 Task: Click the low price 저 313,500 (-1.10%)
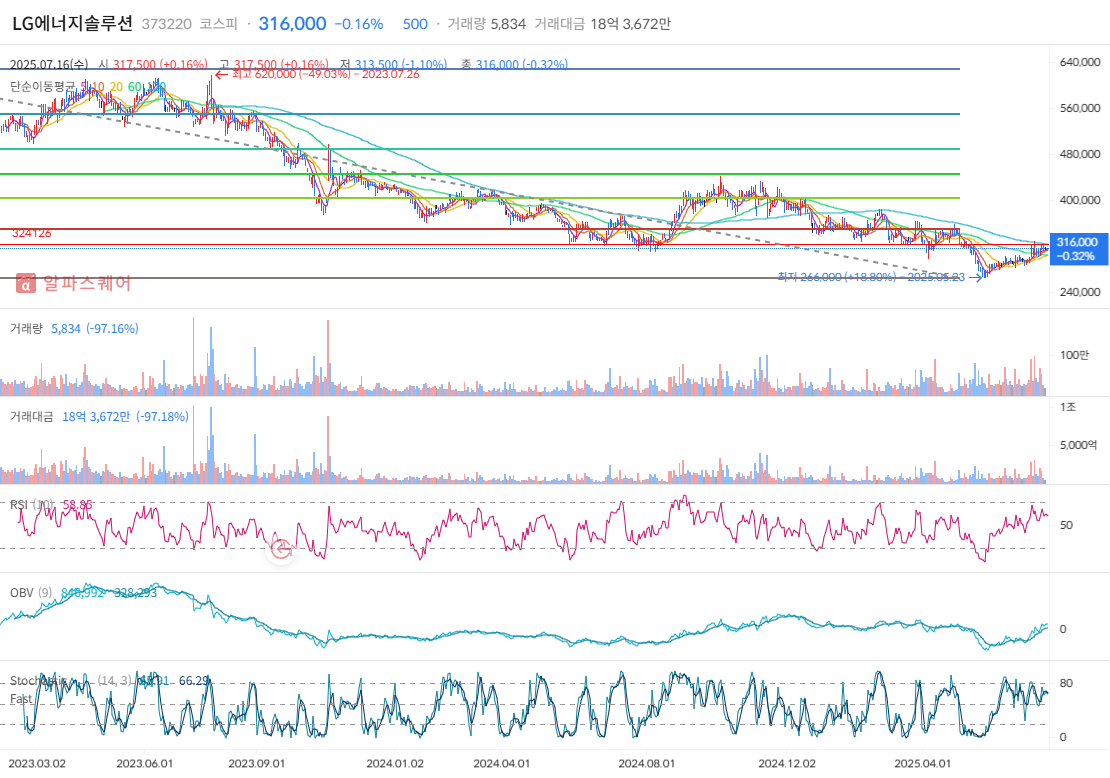[x=394, y=64]
